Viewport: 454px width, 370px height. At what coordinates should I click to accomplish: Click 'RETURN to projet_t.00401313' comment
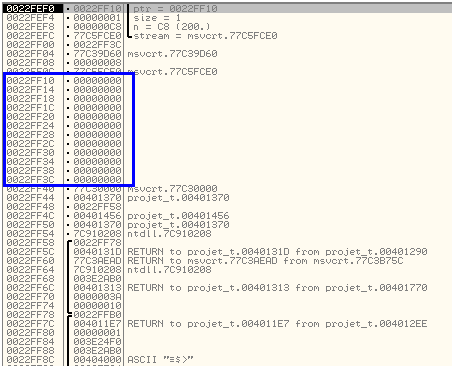277,287
